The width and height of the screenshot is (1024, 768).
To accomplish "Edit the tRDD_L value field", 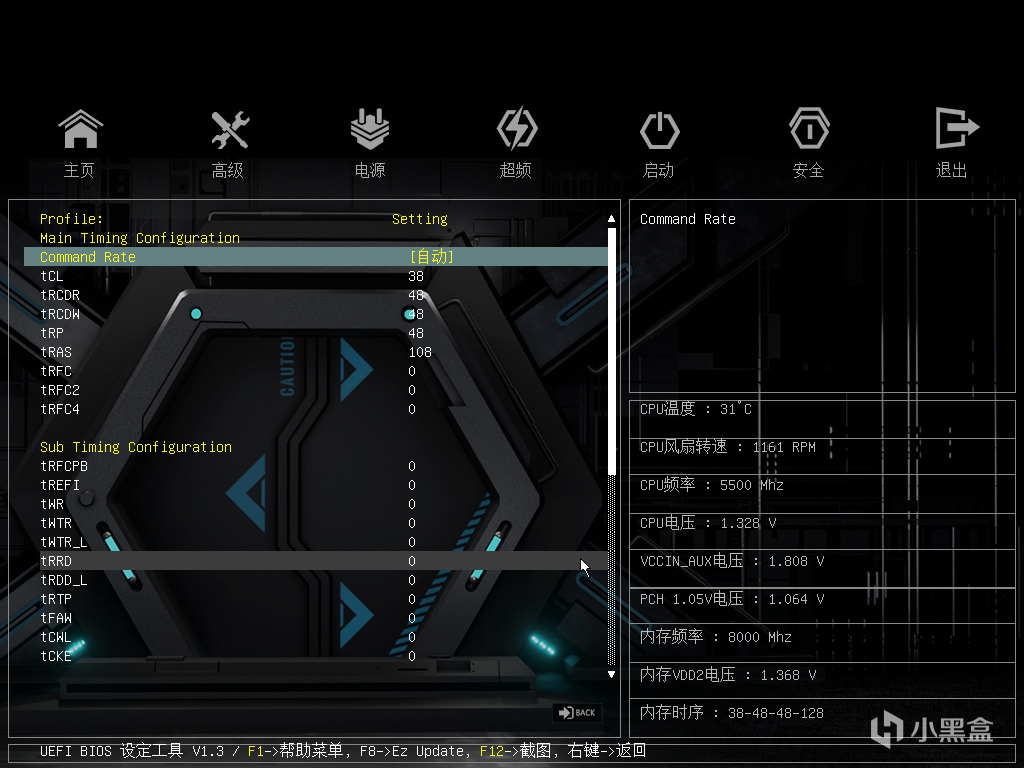I will pos(412,580).
